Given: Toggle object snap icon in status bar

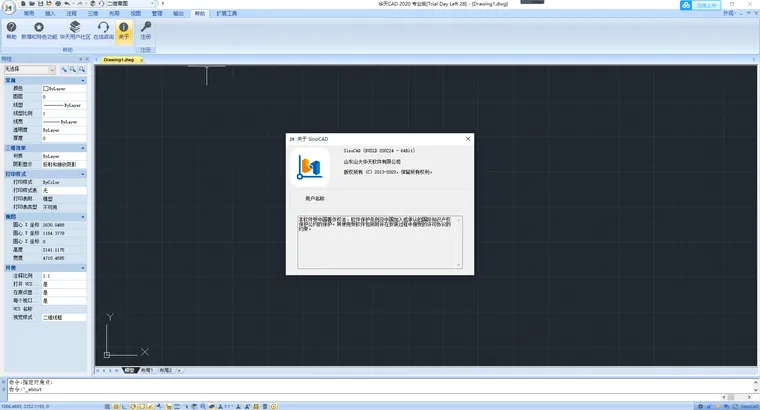Looking at the screenshot, I should 142,407.
